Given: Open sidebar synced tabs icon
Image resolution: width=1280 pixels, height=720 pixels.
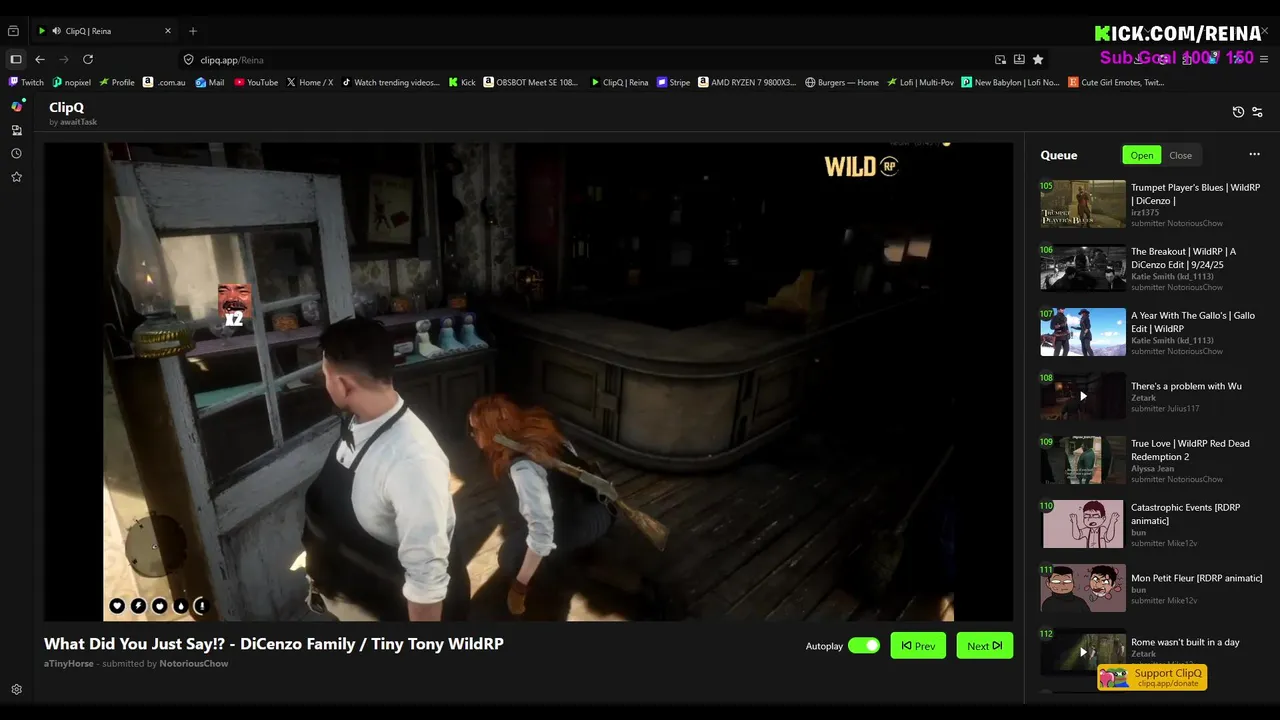Looking at the screenshot, I should pyautogui.click(x=16, y=130).
